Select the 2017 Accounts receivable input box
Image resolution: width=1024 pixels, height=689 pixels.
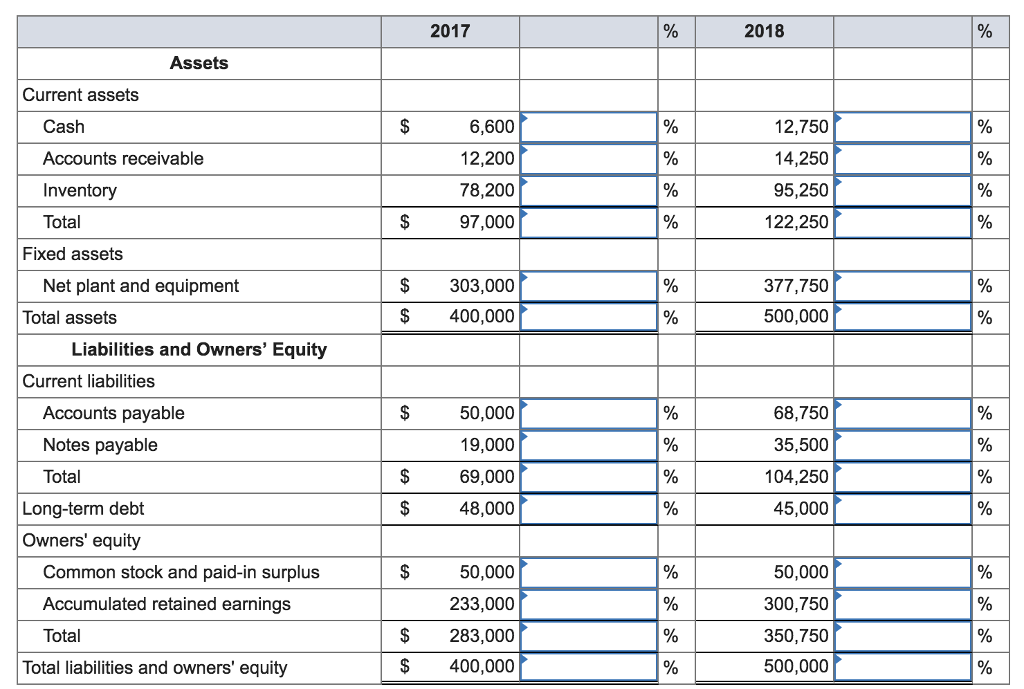click(x=588, y=159)
